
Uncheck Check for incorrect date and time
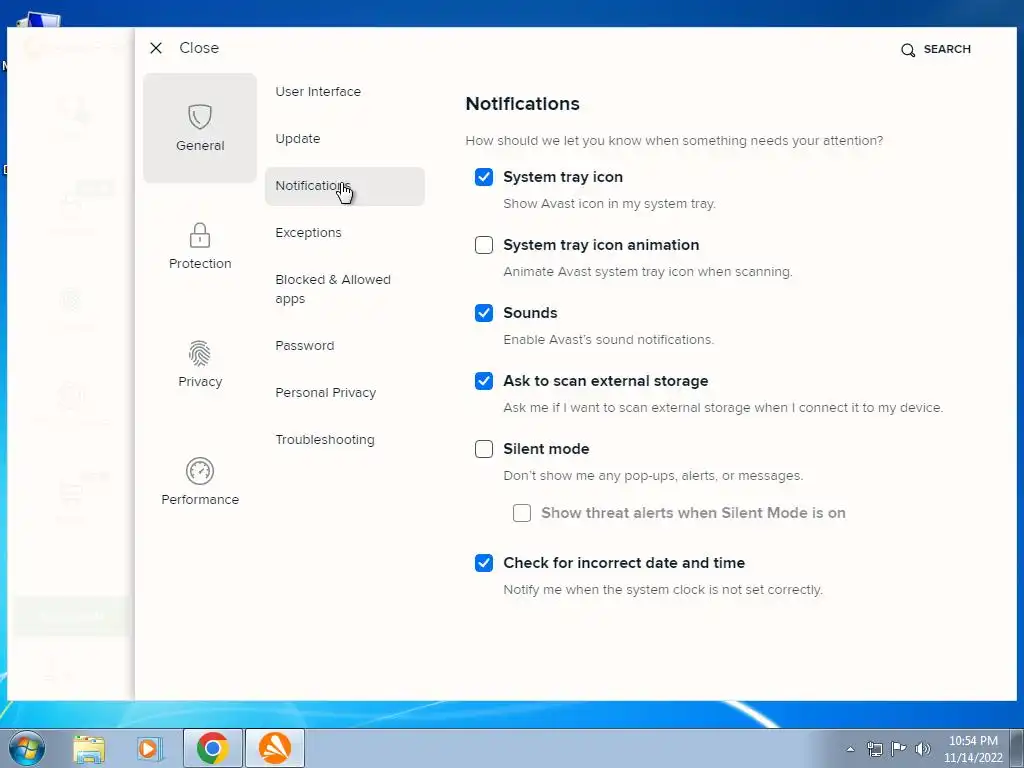click(484, 562)
